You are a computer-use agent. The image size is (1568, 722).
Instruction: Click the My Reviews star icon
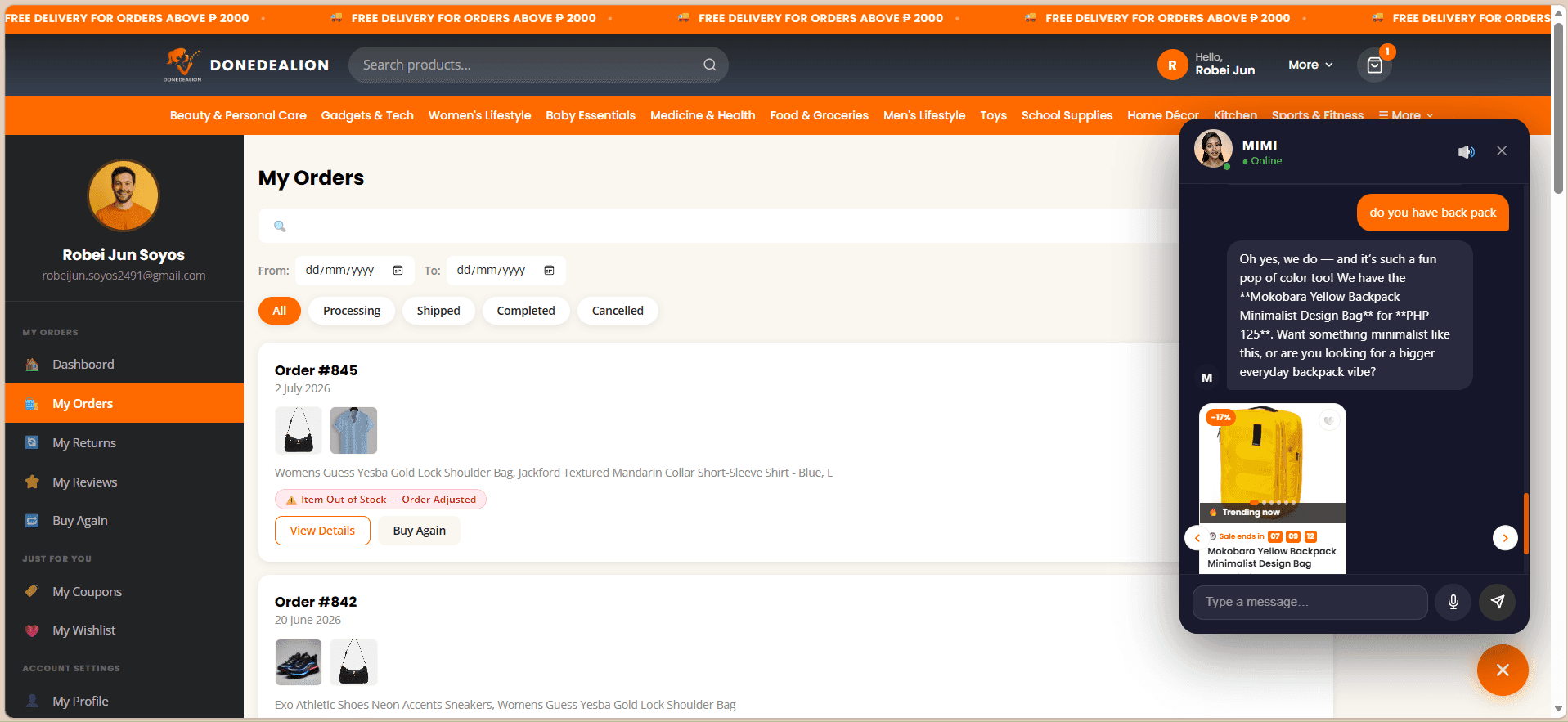(x=32, y=482)
